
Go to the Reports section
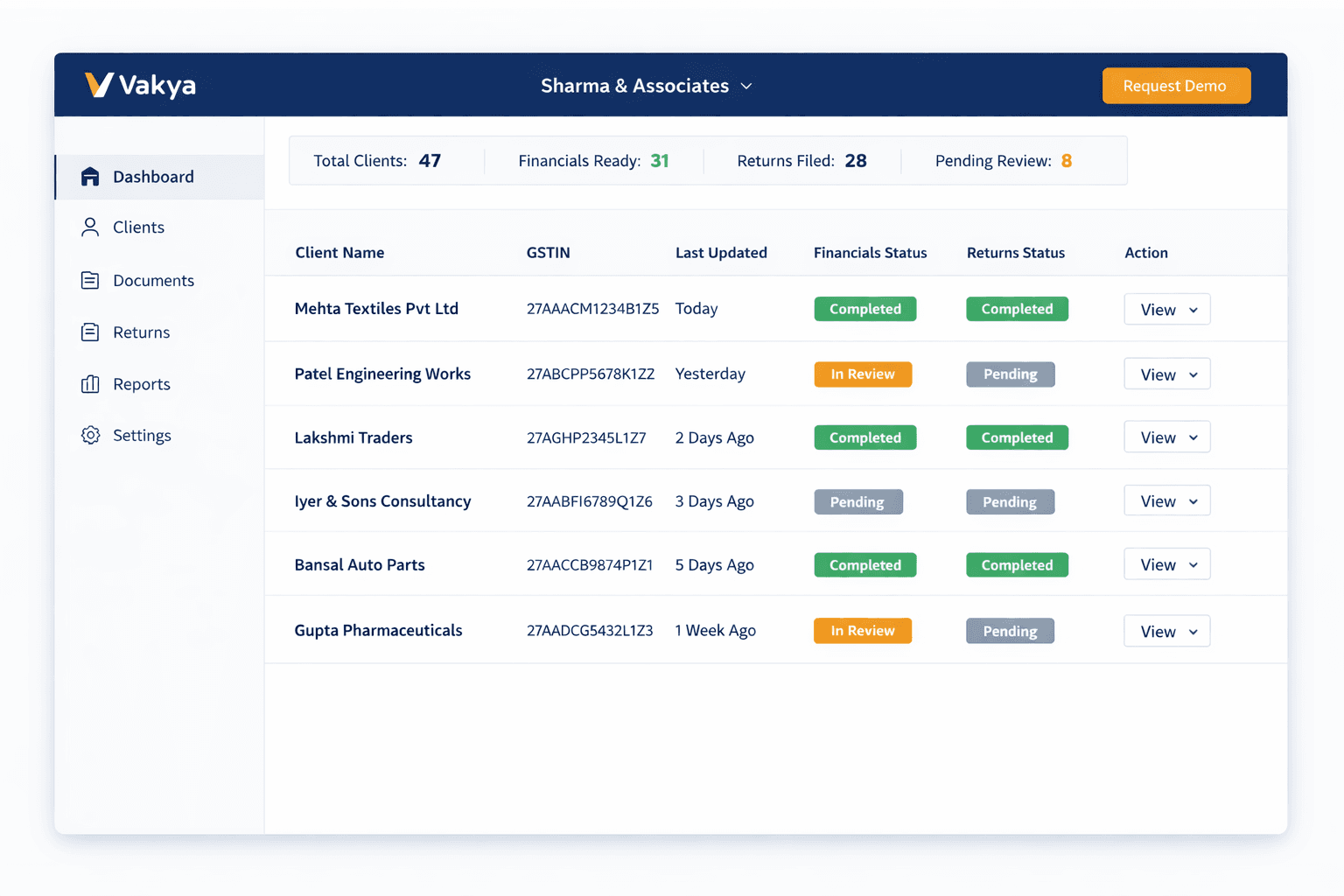click(x=142, y=383)
